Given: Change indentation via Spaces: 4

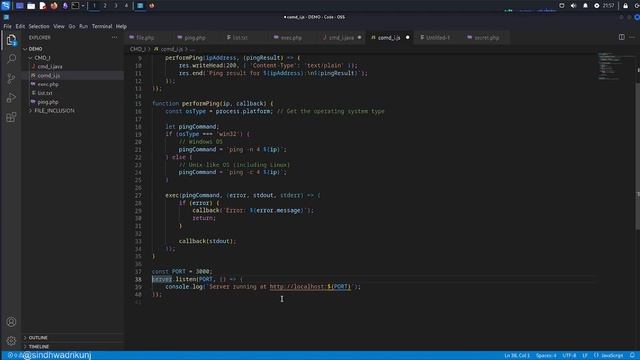Looking at the screenshot, I should (546, 356).
